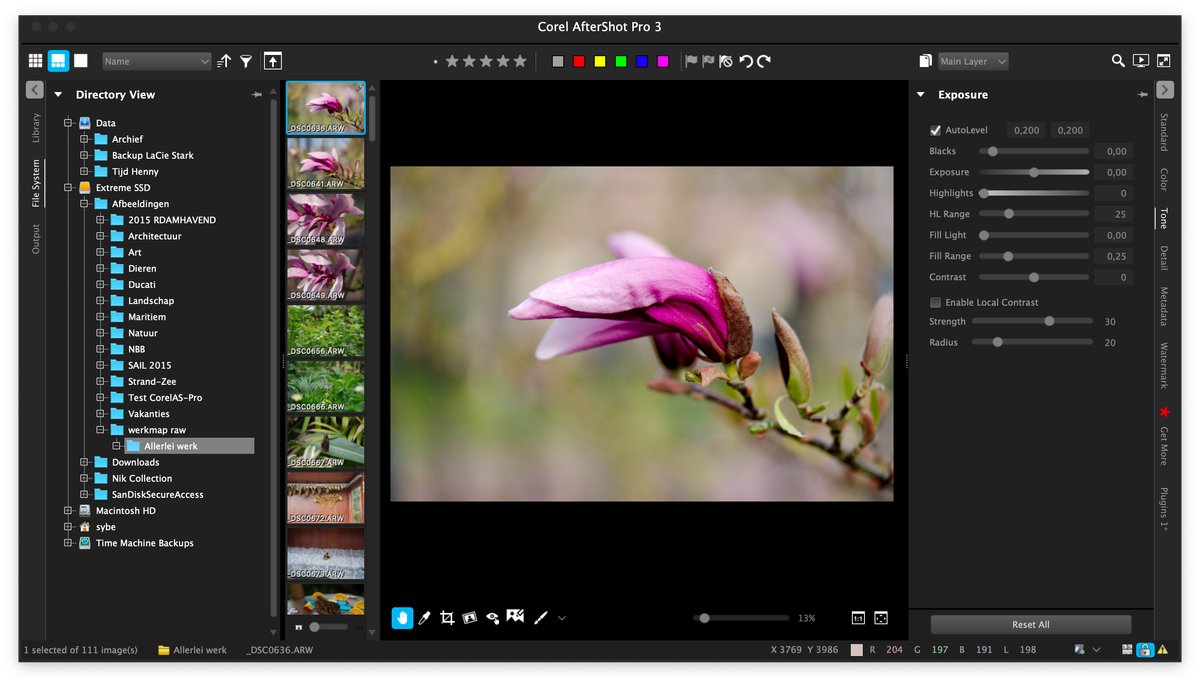
Task: Switch to the Color tab
Action: point(1164,179)
